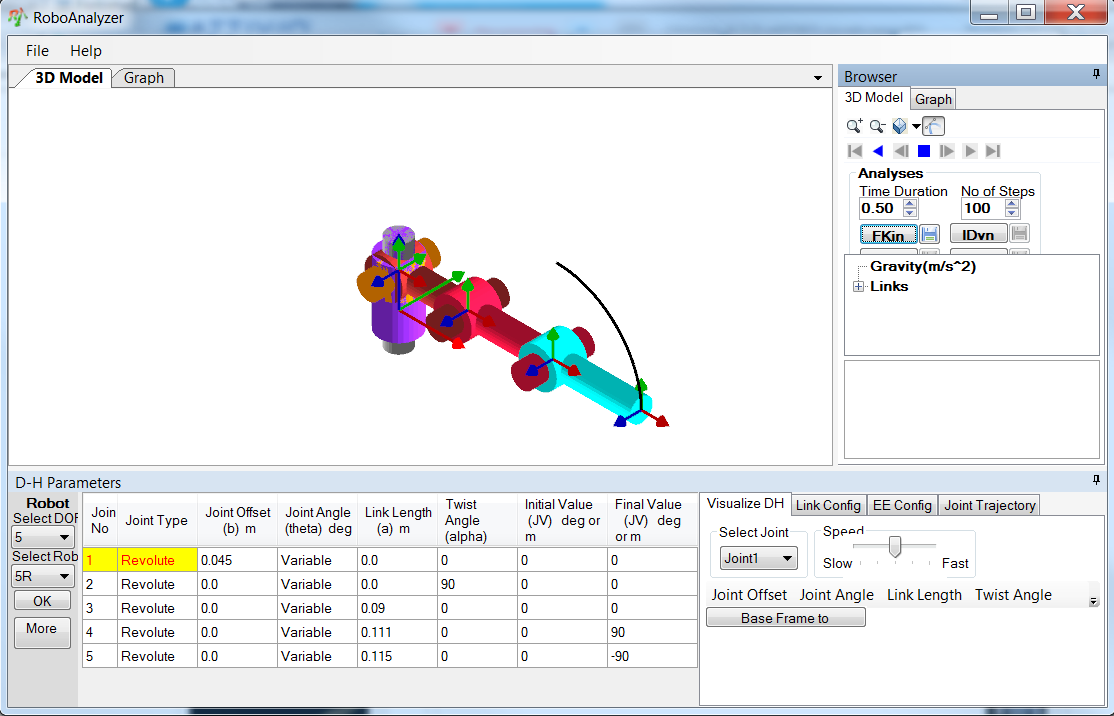
Task: Select joint 4 link length 0.111
Action: pyautogui.click(x=397, y=632)
